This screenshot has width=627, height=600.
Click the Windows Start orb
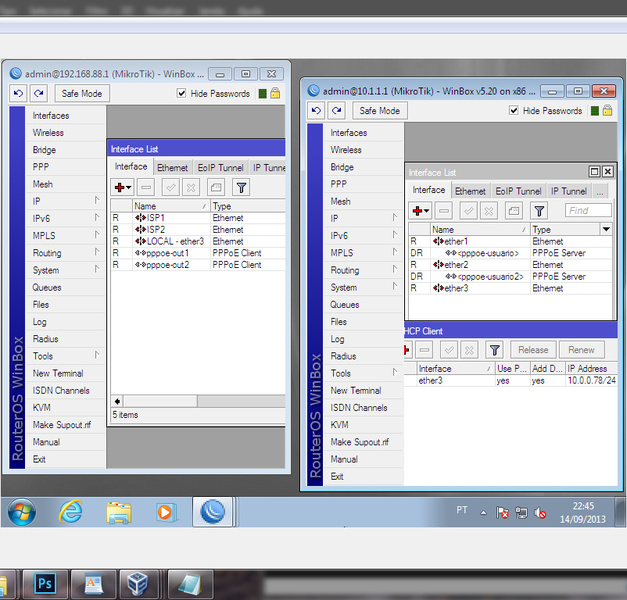(22, 512)
